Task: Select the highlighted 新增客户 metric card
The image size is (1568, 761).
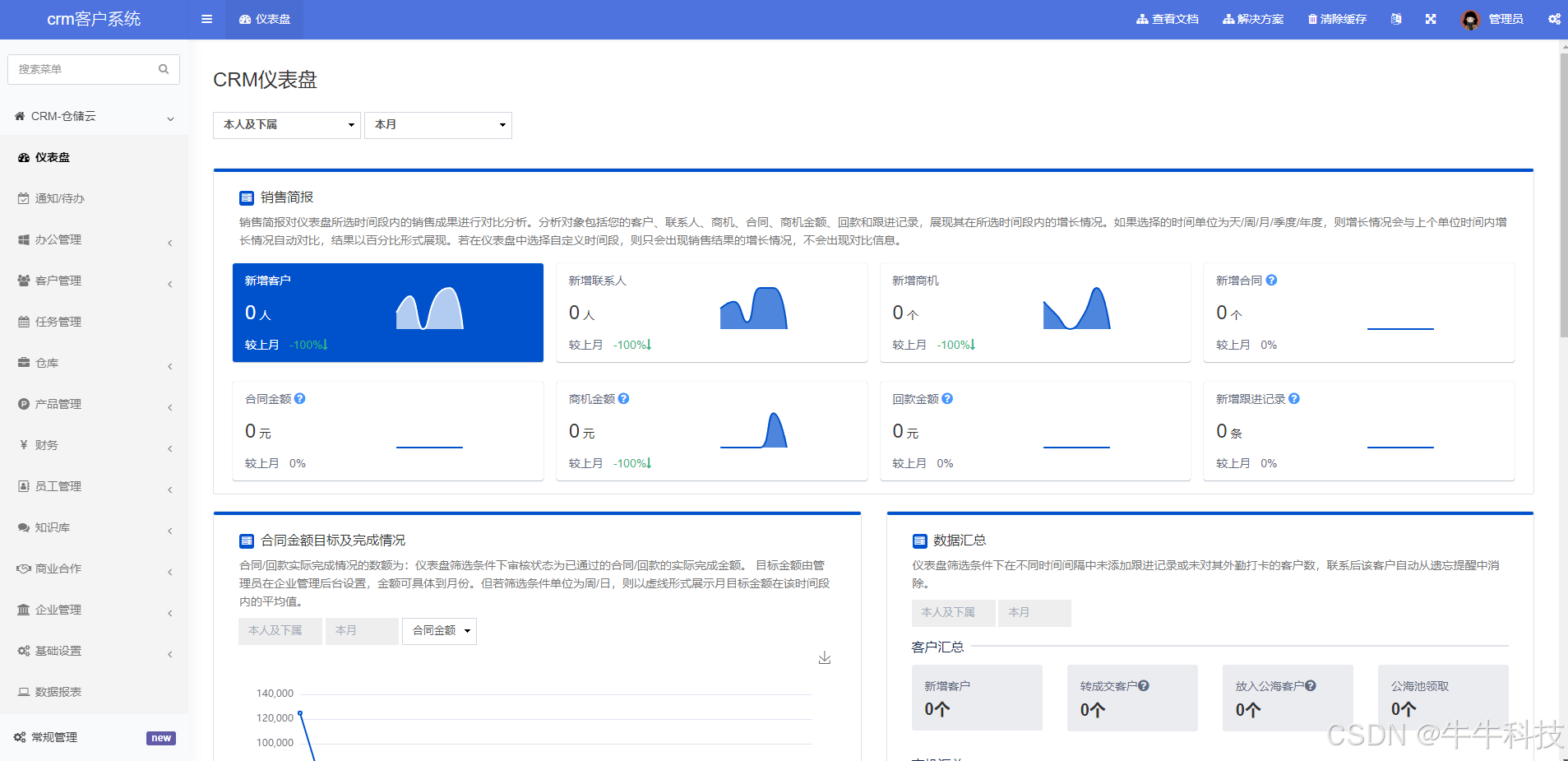Action: click(x=387, y=313)
